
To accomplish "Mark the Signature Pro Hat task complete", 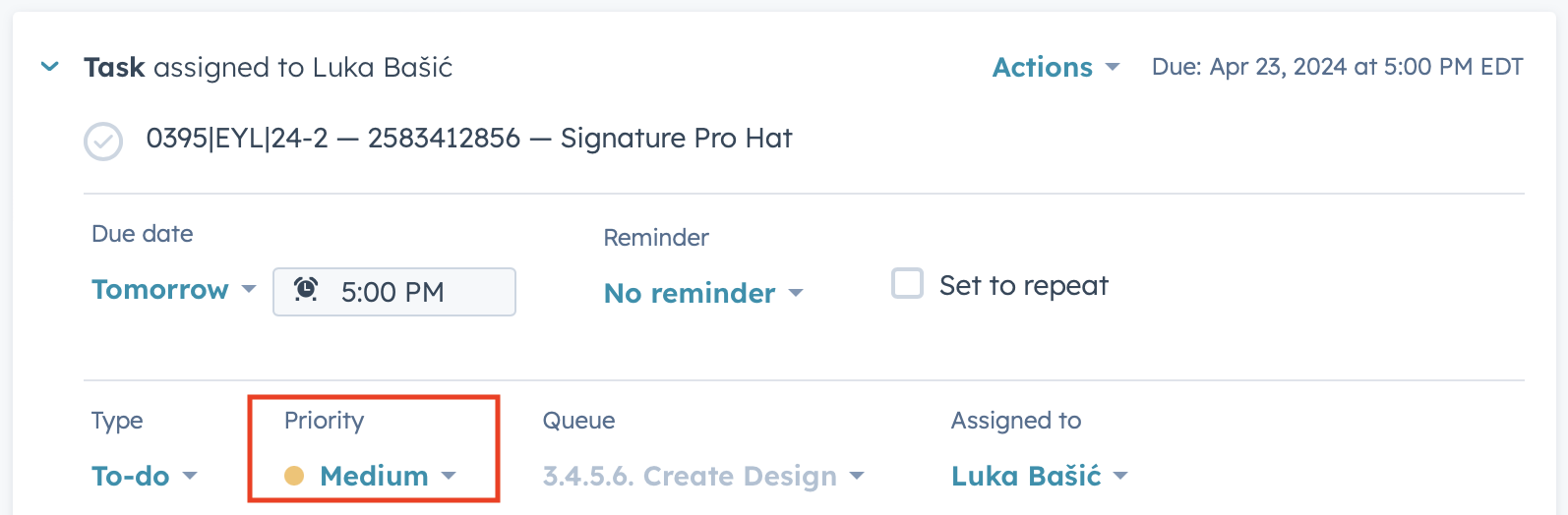I will 103,142.
